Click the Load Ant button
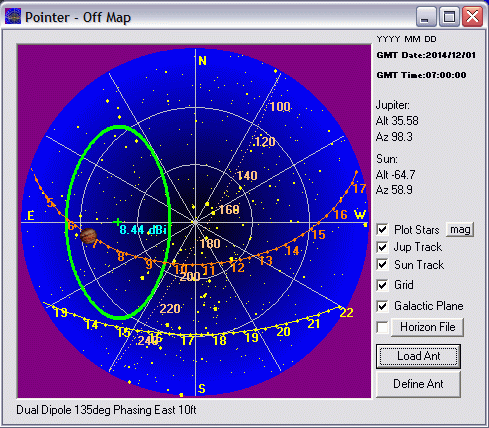The height and width of the screenshot is (428, 489). pos(419,356)
